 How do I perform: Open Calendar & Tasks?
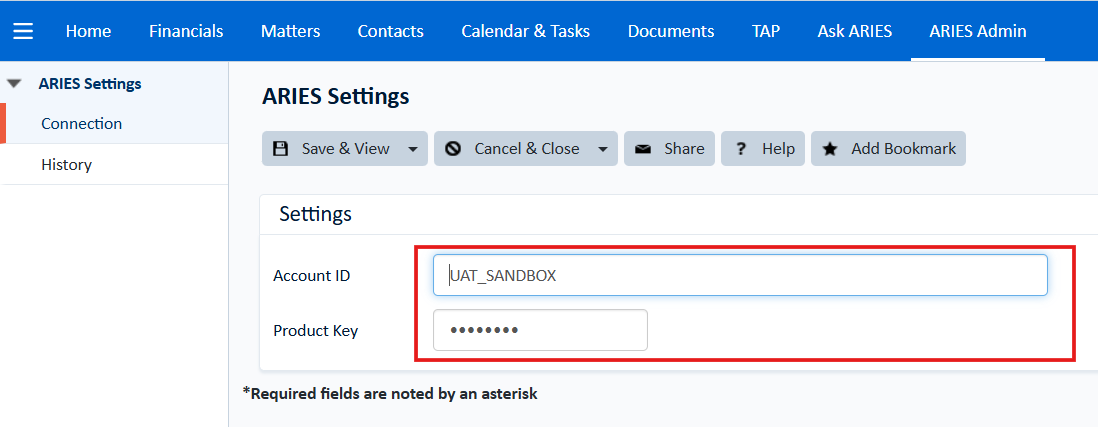pyautogui.click(x=526, y=32)
